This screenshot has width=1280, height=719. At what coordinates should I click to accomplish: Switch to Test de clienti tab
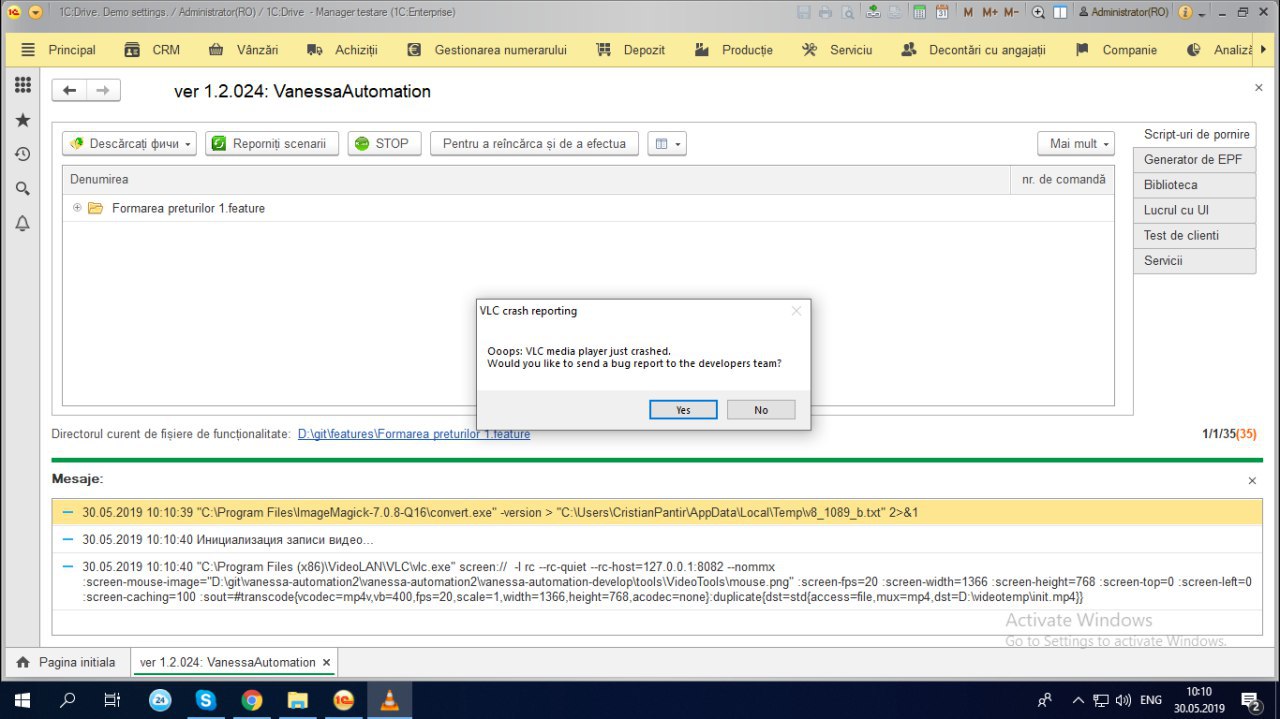click(1194, 236)
